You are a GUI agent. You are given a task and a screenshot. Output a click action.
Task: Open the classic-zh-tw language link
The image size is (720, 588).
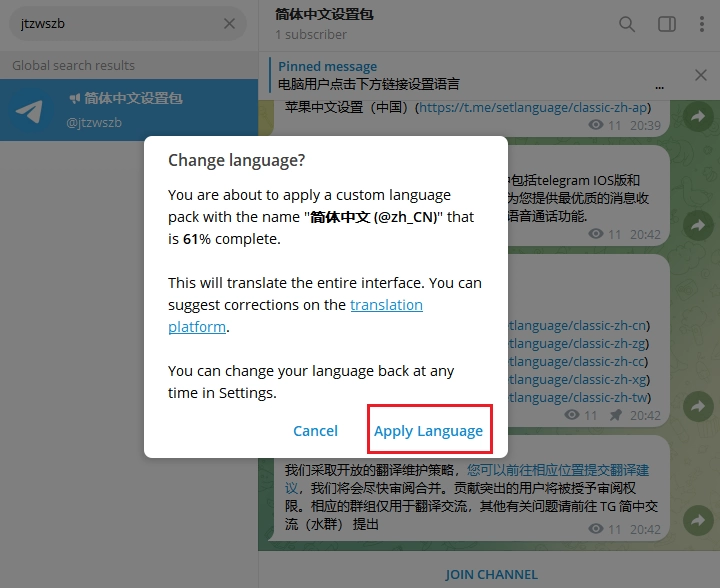click(x=578, y=397)
